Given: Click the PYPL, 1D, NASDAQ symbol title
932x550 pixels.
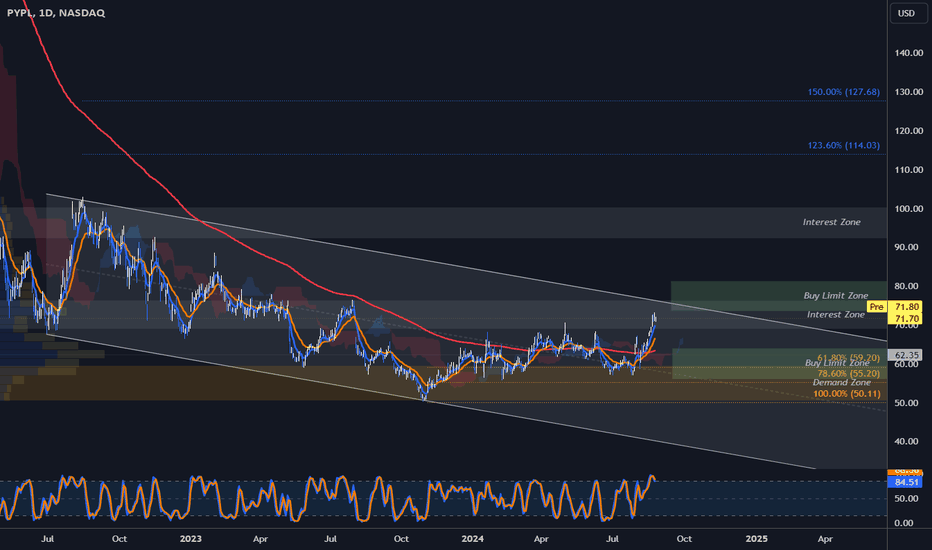Looking at the screenshot, I should click(56, 12).
